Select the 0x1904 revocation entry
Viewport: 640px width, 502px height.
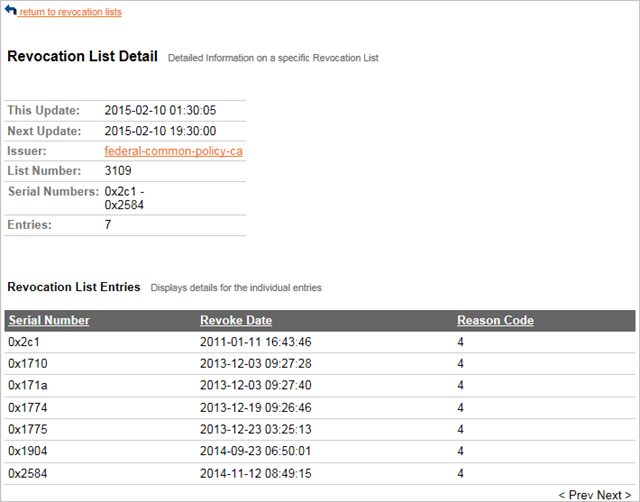coord(26,452)
